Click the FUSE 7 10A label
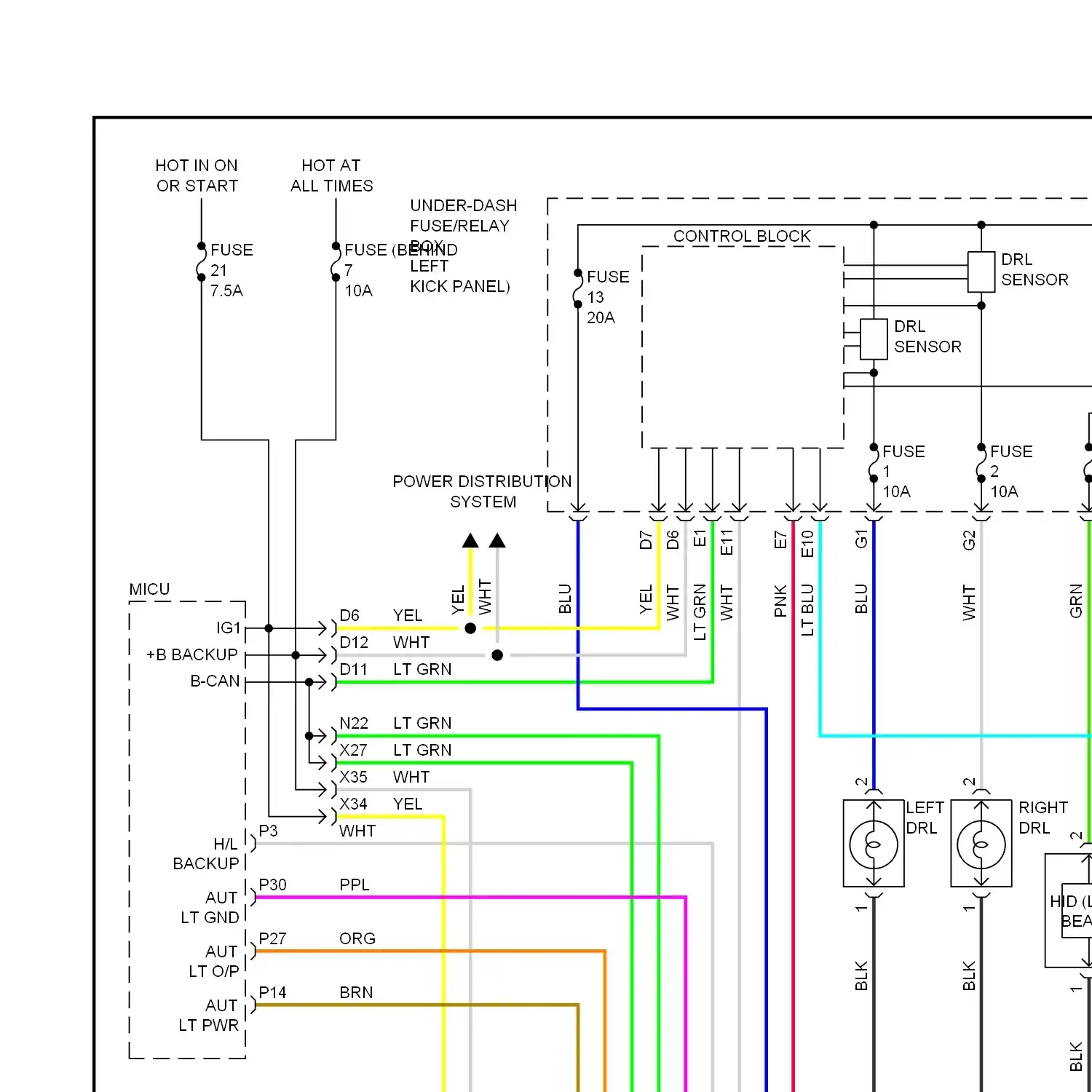The image size is (1092, 1092). point(366,270)
